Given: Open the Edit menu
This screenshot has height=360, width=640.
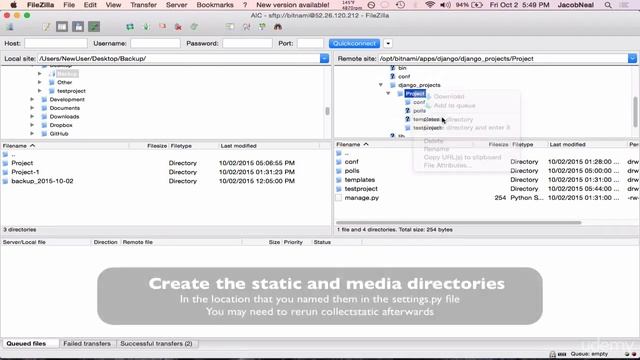Looking at the screenshot, I should (90, 5).
